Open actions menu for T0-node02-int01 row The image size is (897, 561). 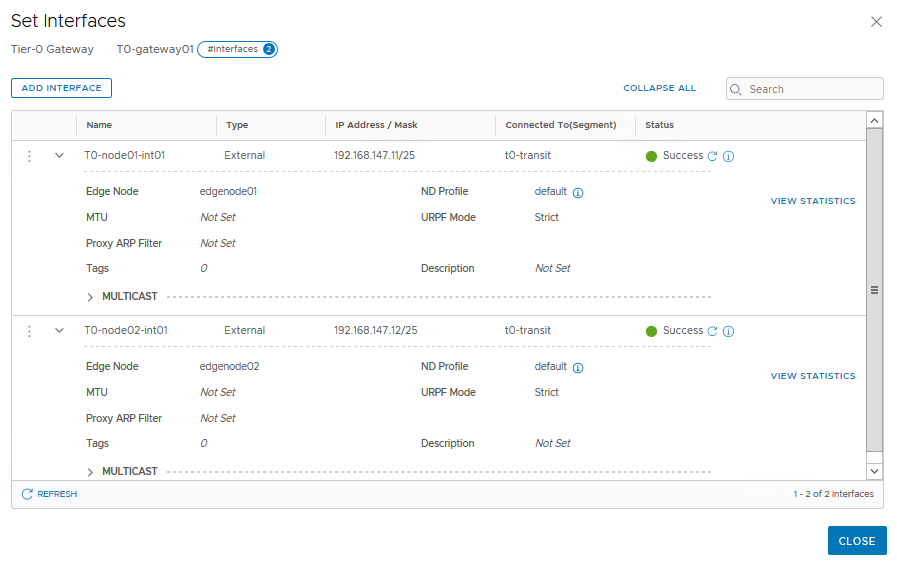coord(29,331)
